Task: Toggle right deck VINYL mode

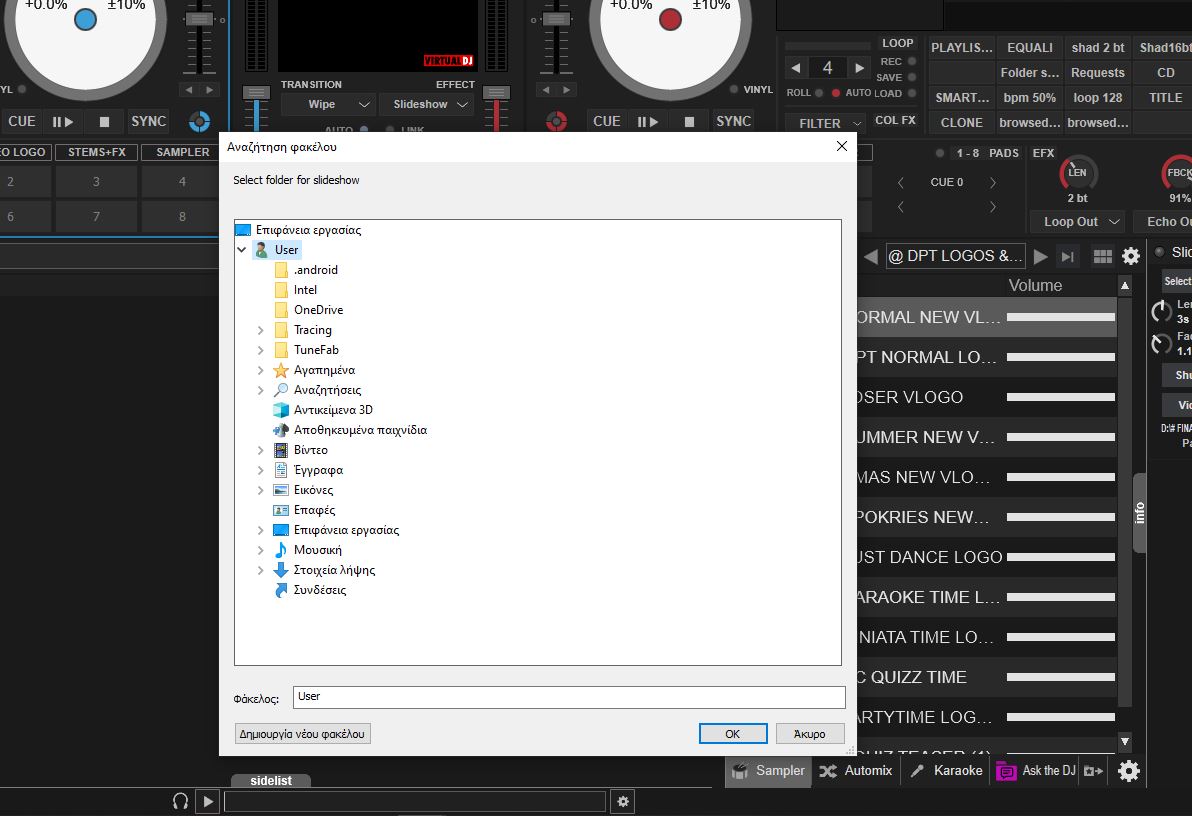Action: click(x=751, y=89)
